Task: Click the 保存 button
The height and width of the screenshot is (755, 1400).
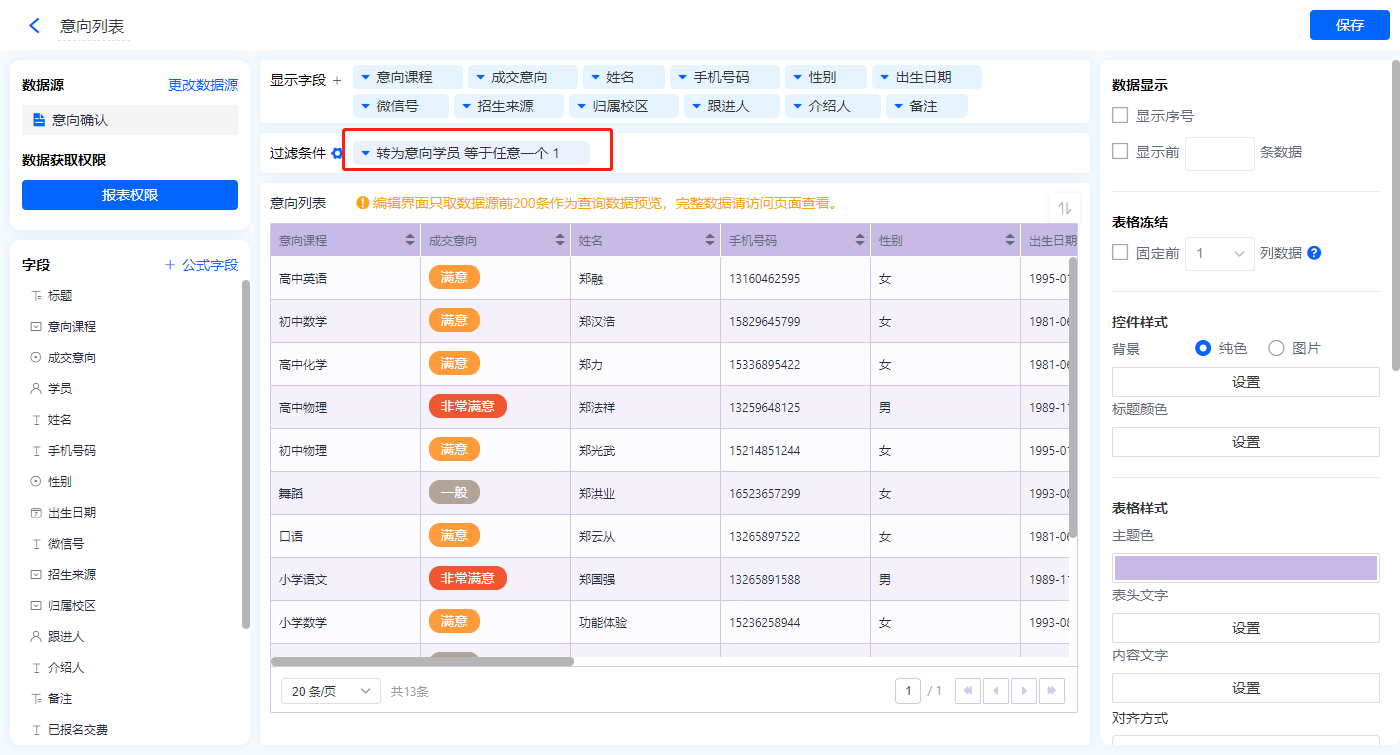Action: point(1349,26)
